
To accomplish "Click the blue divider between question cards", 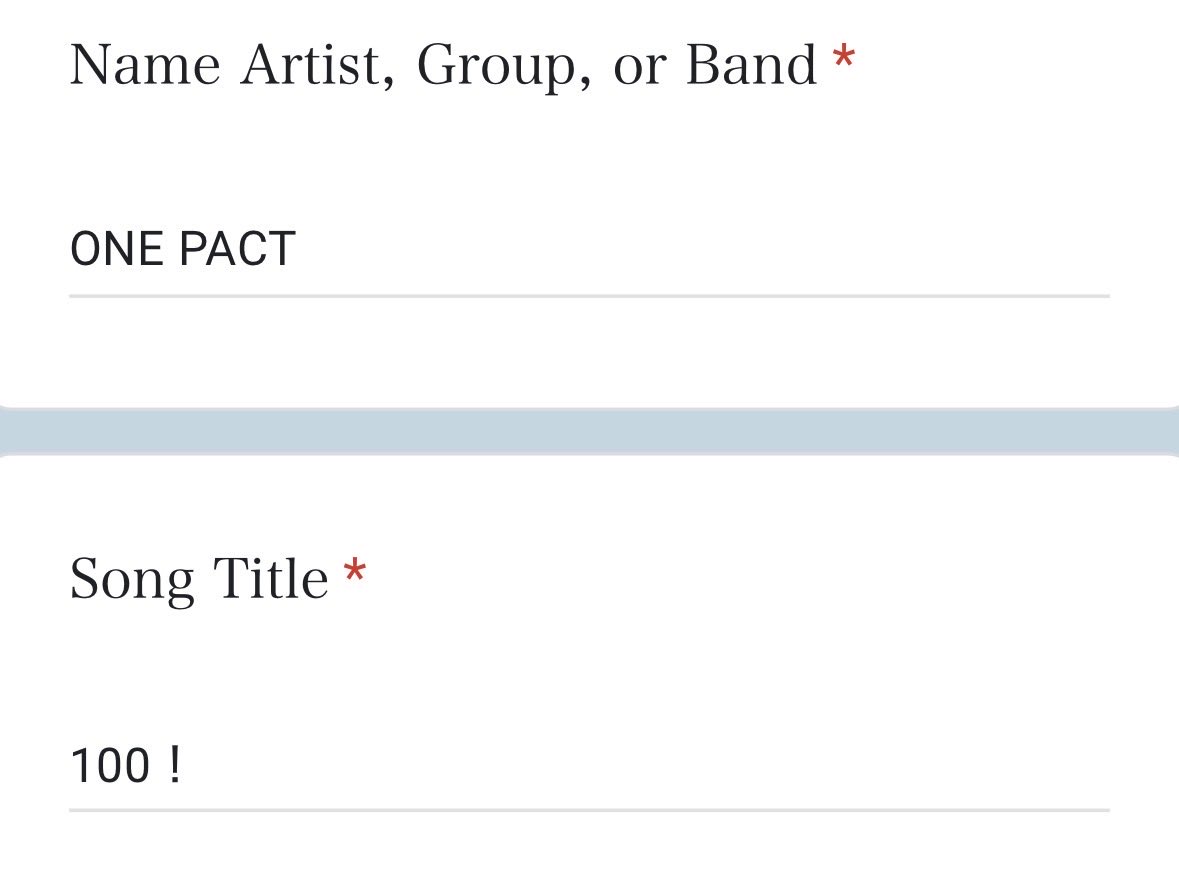I will pyautogui.click(x=589, y=431).
